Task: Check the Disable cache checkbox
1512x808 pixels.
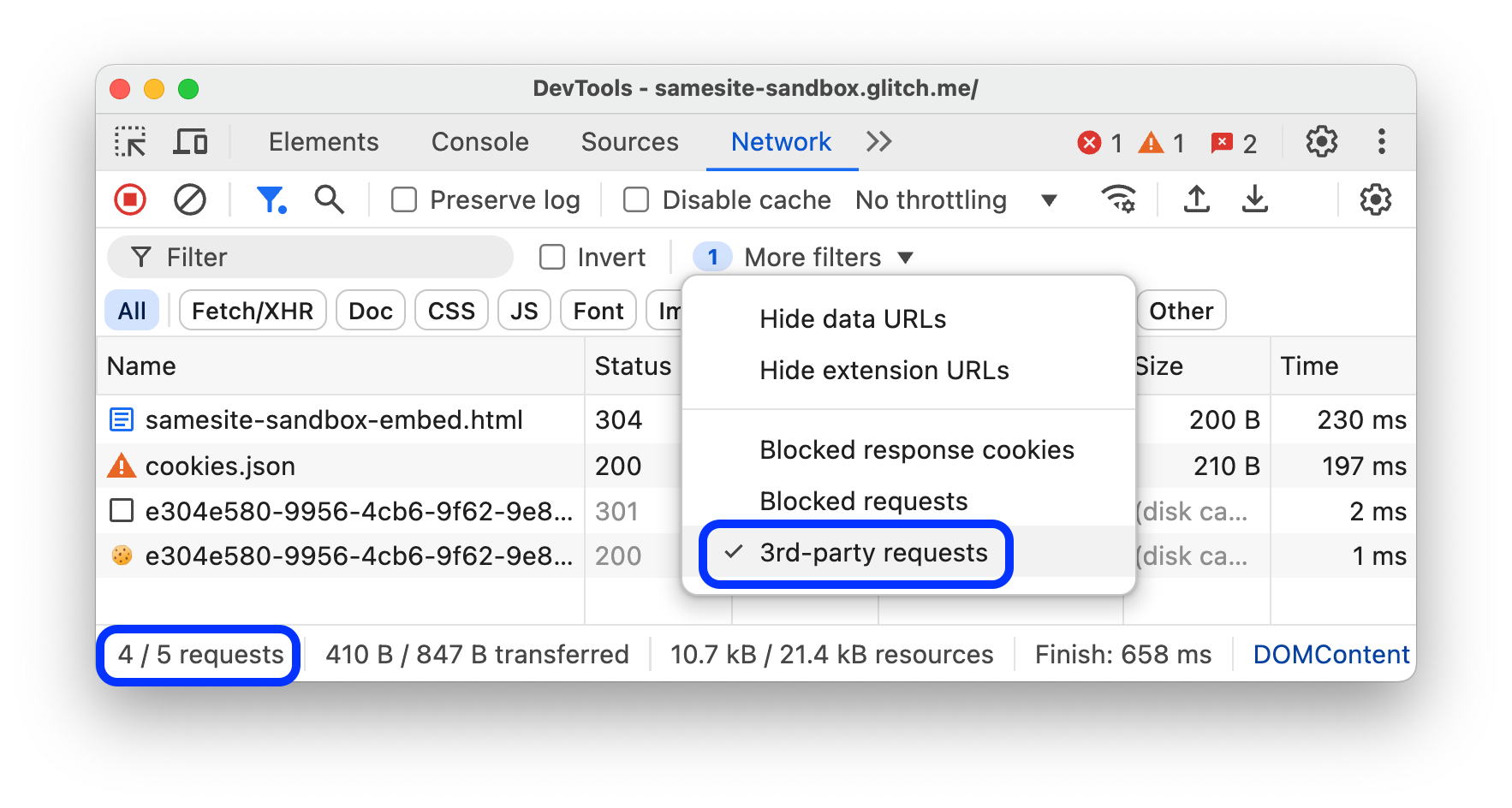Action: 635,199
